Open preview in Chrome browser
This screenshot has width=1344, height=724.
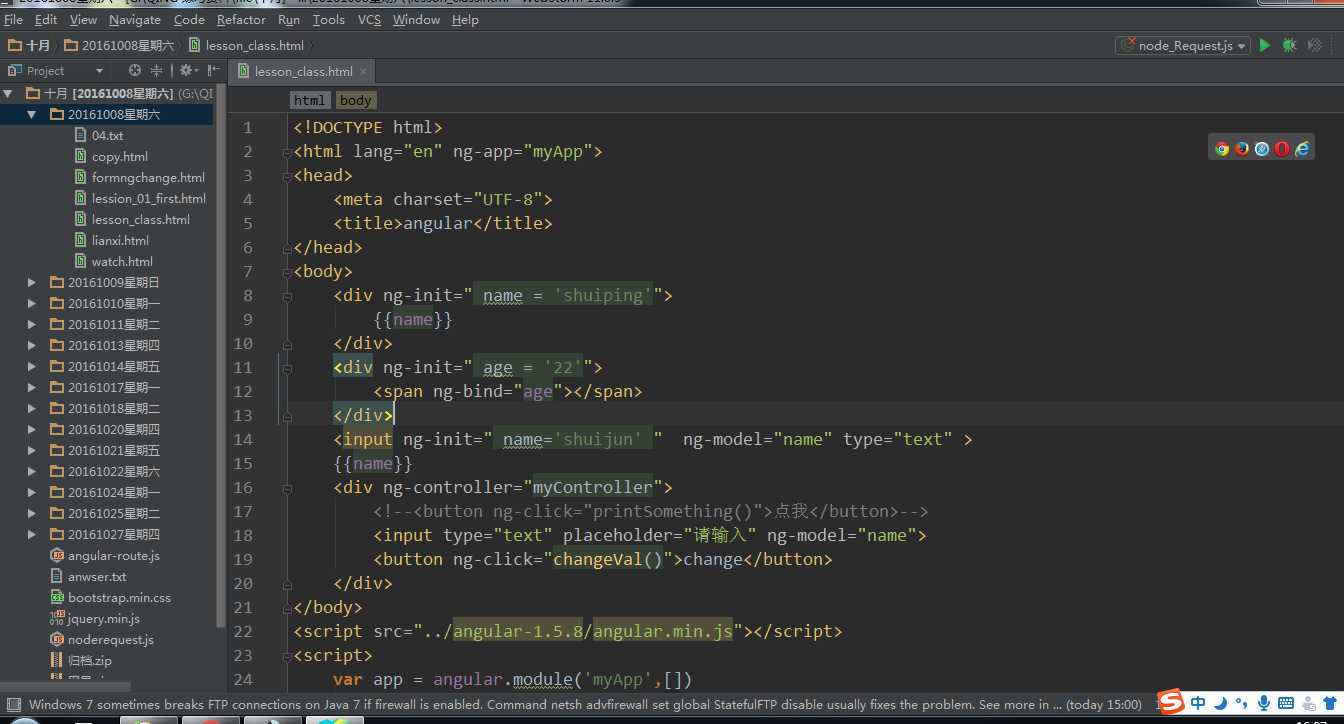(x=1222, y=149)
